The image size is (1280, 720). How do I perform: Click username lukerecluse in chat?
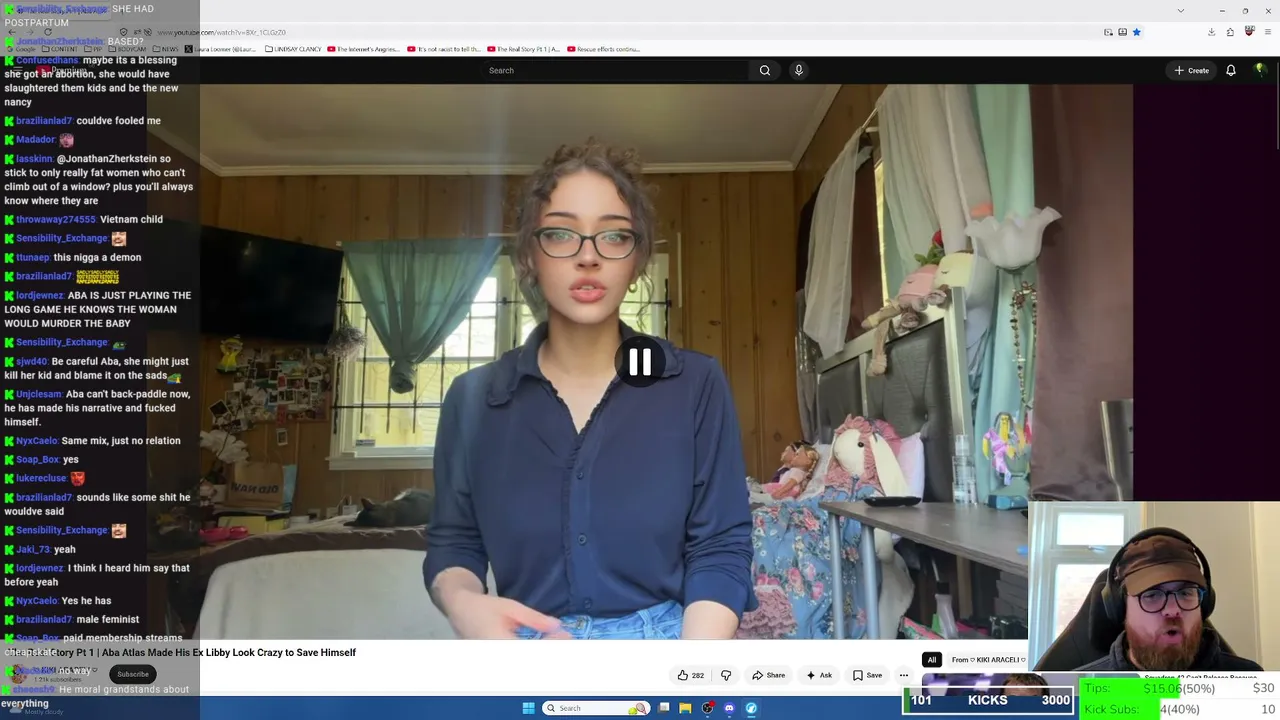point(41,479)
